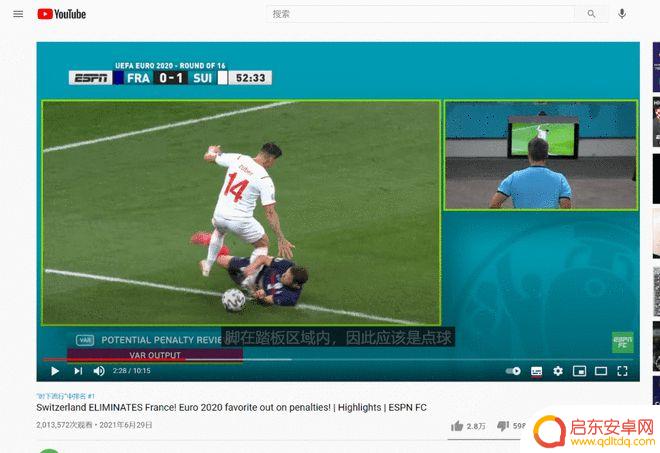
Task: Switch to miniplayer mode
Action: point(580,371)
